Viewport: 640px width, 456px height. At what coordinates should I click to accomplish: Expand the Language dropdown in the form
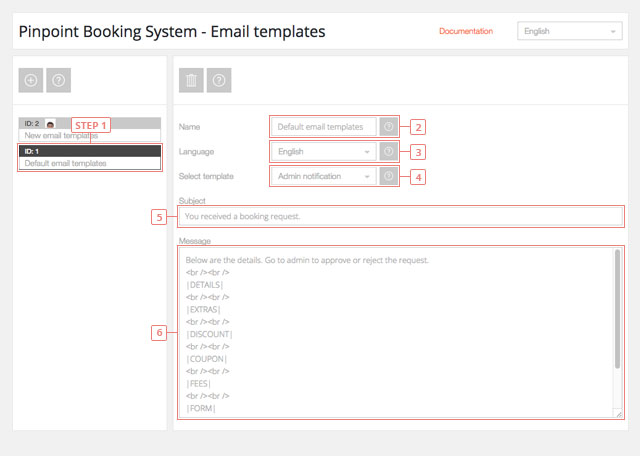coord(324,151)
